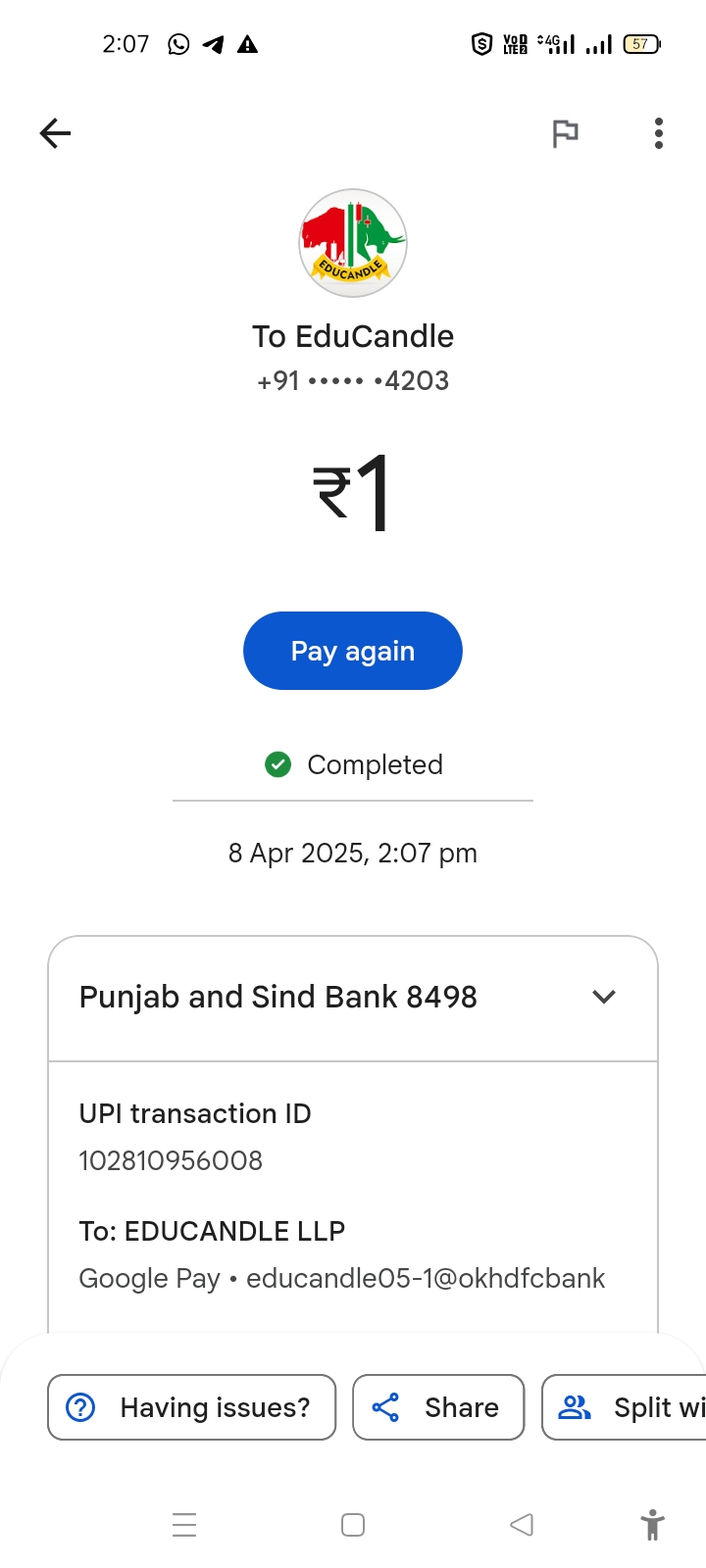Select the Punjab and Sind Bank 8498 row
The width and height of the screenshot is (706, 1568).
(278, 997)
